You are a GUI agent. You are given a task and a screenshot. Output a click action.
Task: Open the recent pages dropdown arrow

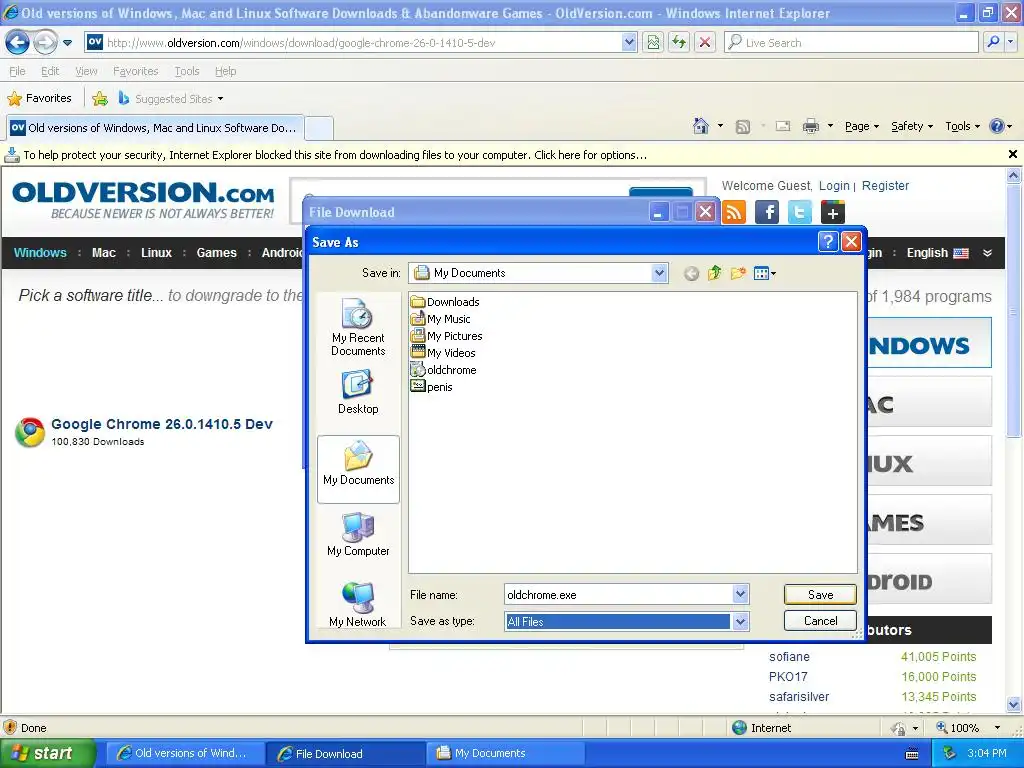(x=67, y=43)
